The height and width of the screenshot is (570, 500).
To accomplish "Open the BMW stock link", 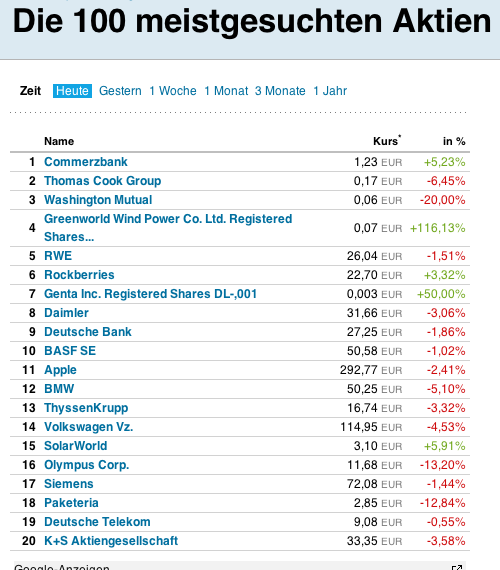I will pyautogui.click(x=59, y=389).
